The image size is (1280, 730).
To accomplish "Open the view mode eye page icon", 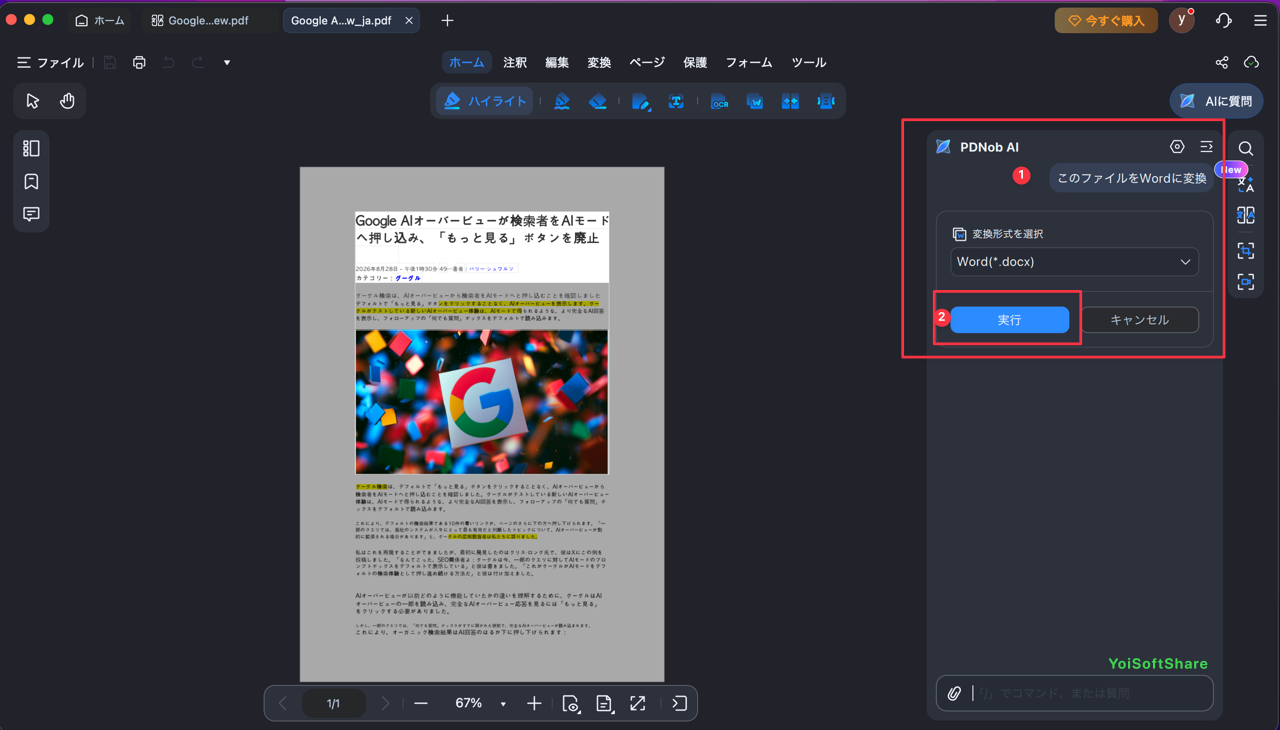I will tap(571, 704).
